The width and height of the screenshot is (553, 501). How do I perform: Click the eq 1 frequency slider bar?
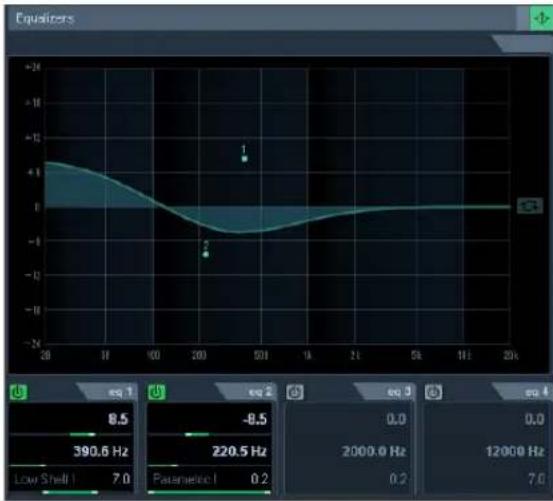71,465
